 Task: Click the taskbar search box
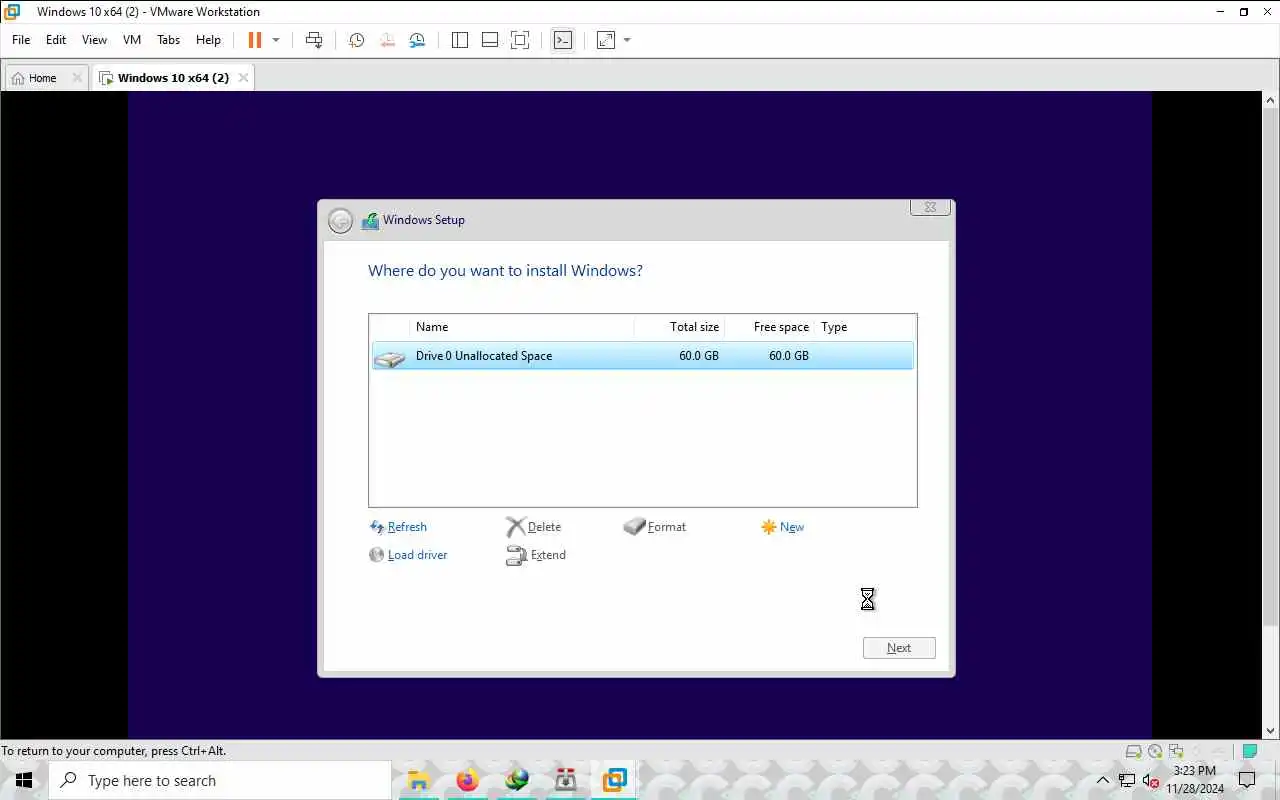click(220, 780)
